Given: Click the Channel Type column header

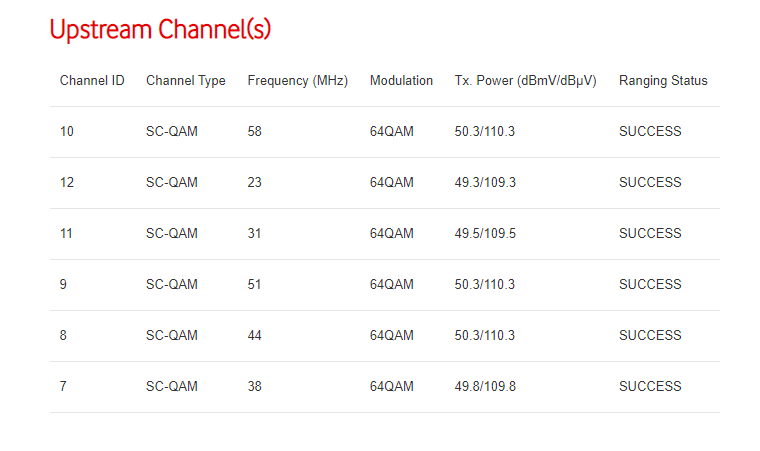Looking at the screenshot, I should tap(186, 81).
